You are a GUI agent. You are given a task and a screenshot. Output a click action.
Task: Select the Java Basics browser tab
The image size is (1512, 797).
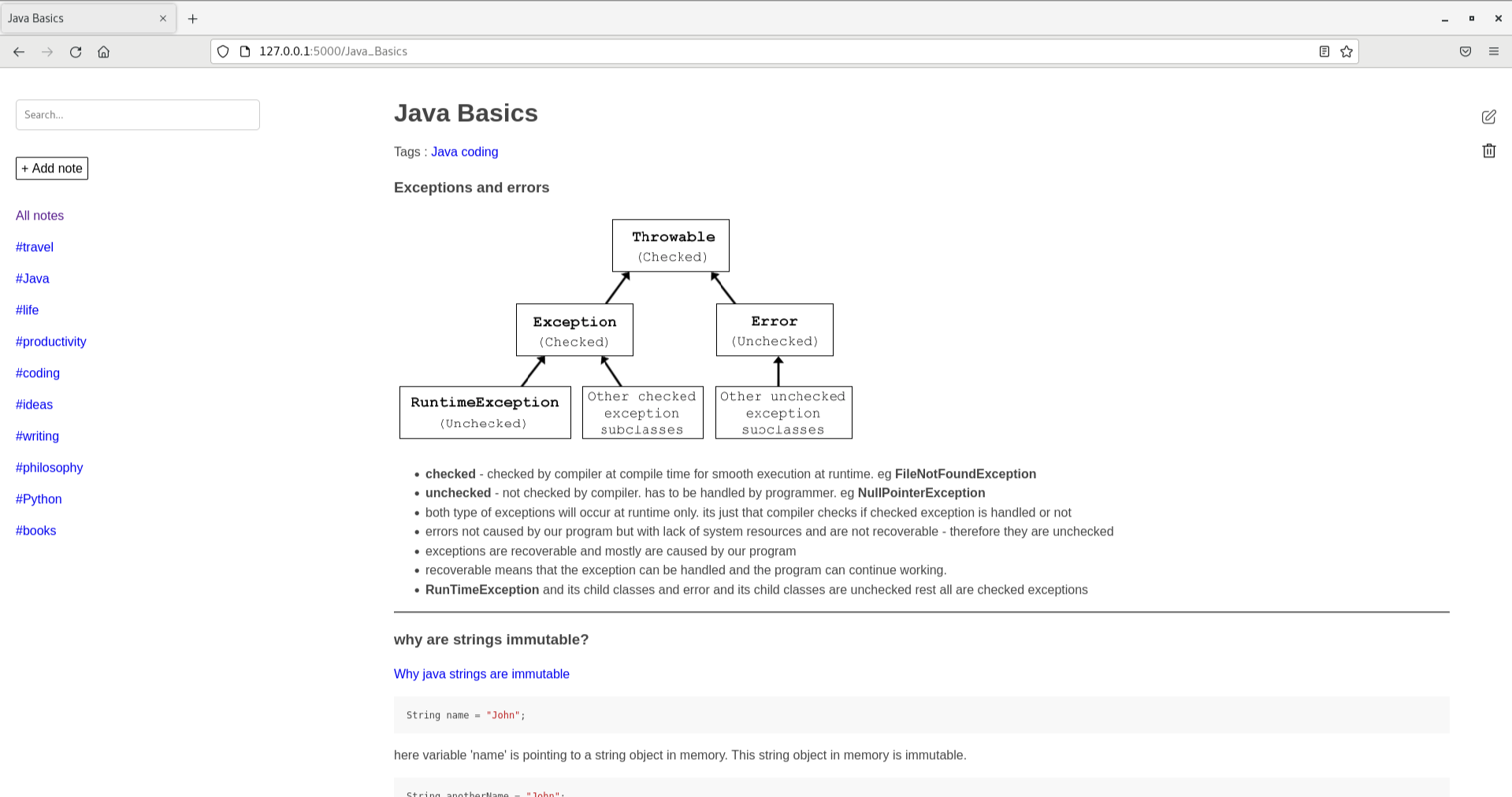(87, 18)
